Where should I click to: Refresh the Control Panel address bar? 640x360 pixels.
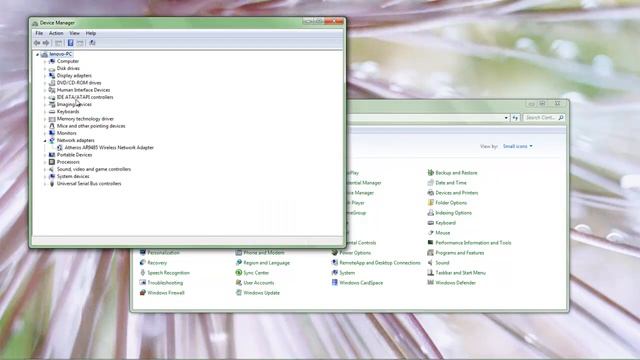pos(516,118)
